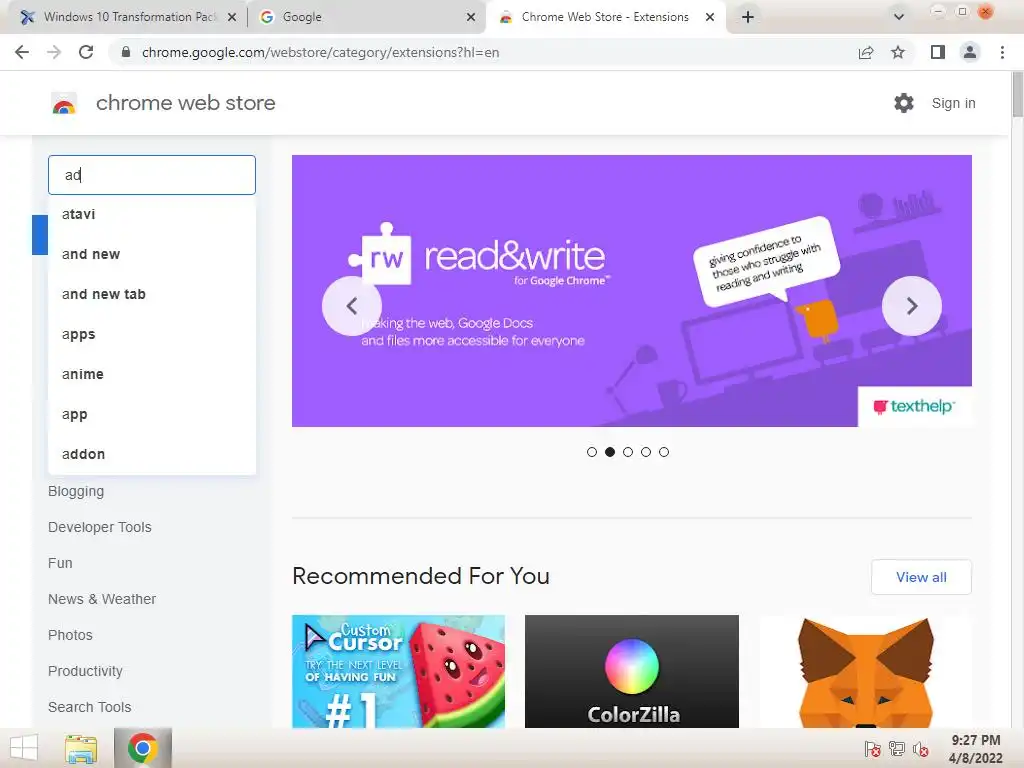The height and width of the screenshot is (768, 1024).
Task: Click the Sign in link
Action: 953,103
